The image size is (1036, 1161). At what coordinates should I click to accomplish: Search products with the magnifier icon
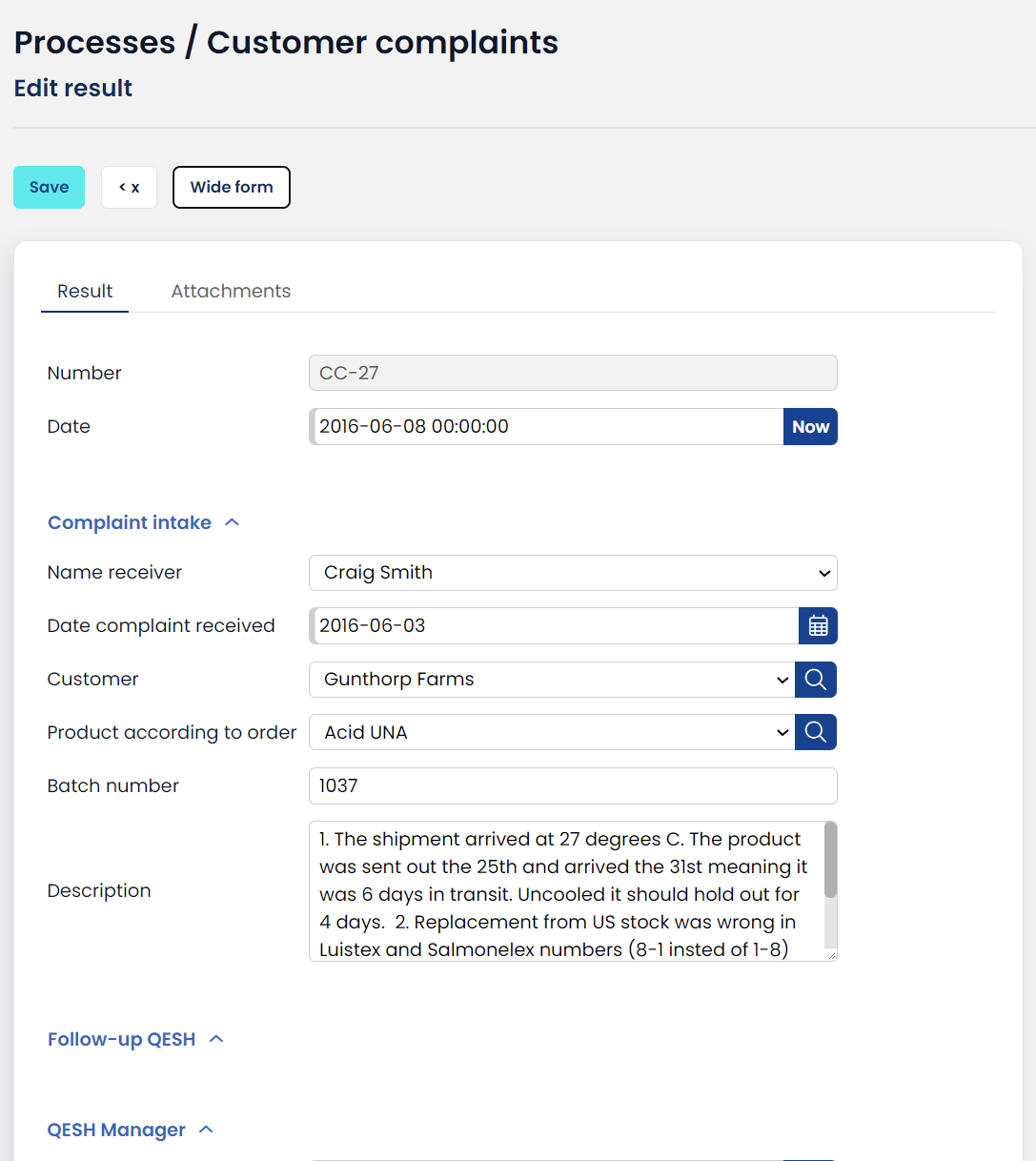[x=816, y=733]
